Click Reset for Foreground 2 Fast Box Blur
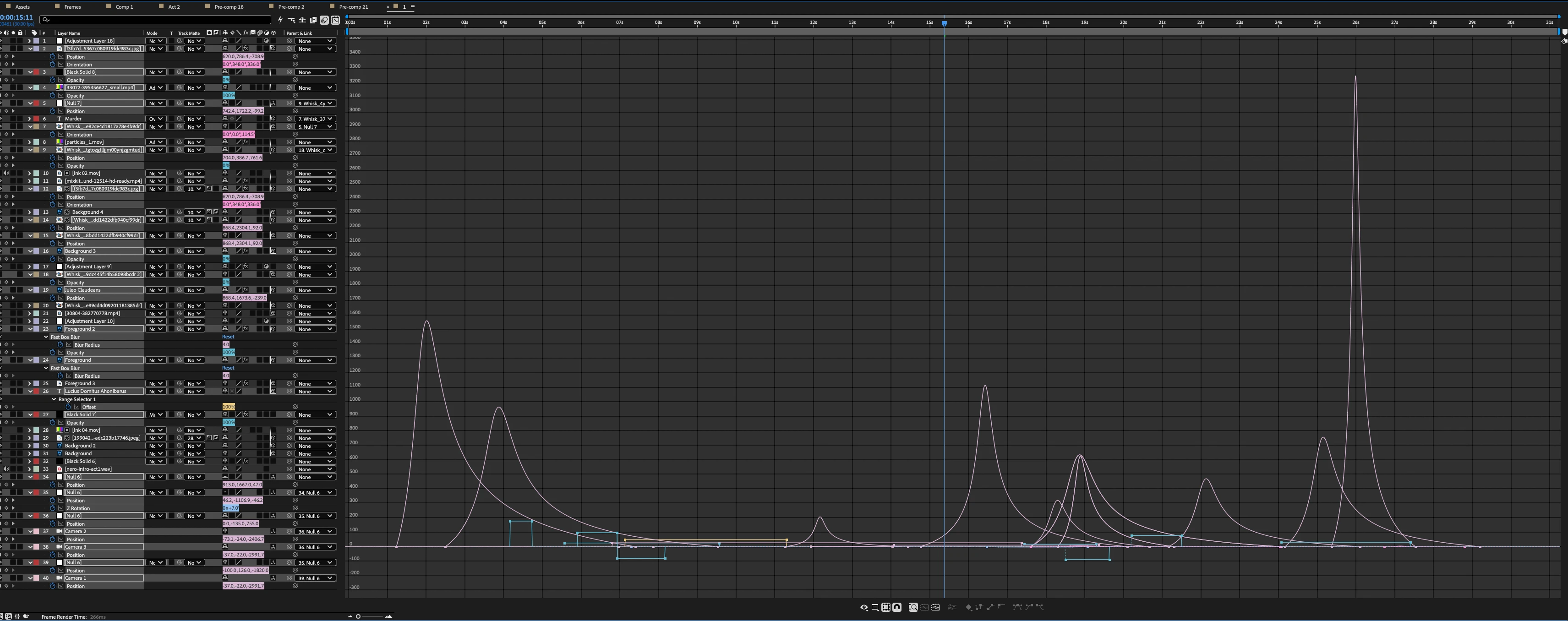 pos(228,337)
